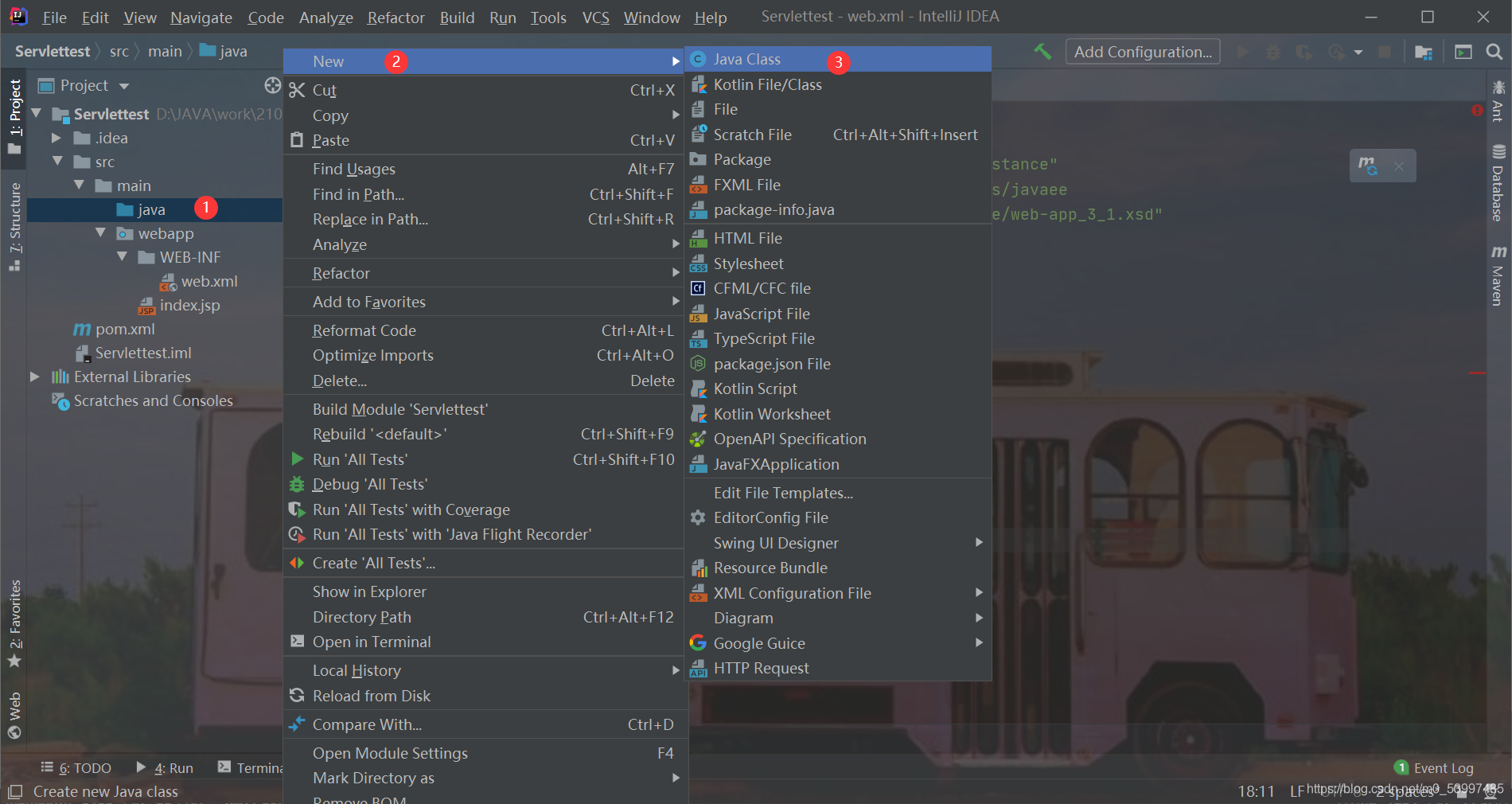Viewport: 1512px width, 804px height.
Task: Expand External Libraries node
Action: pos(35,377)
